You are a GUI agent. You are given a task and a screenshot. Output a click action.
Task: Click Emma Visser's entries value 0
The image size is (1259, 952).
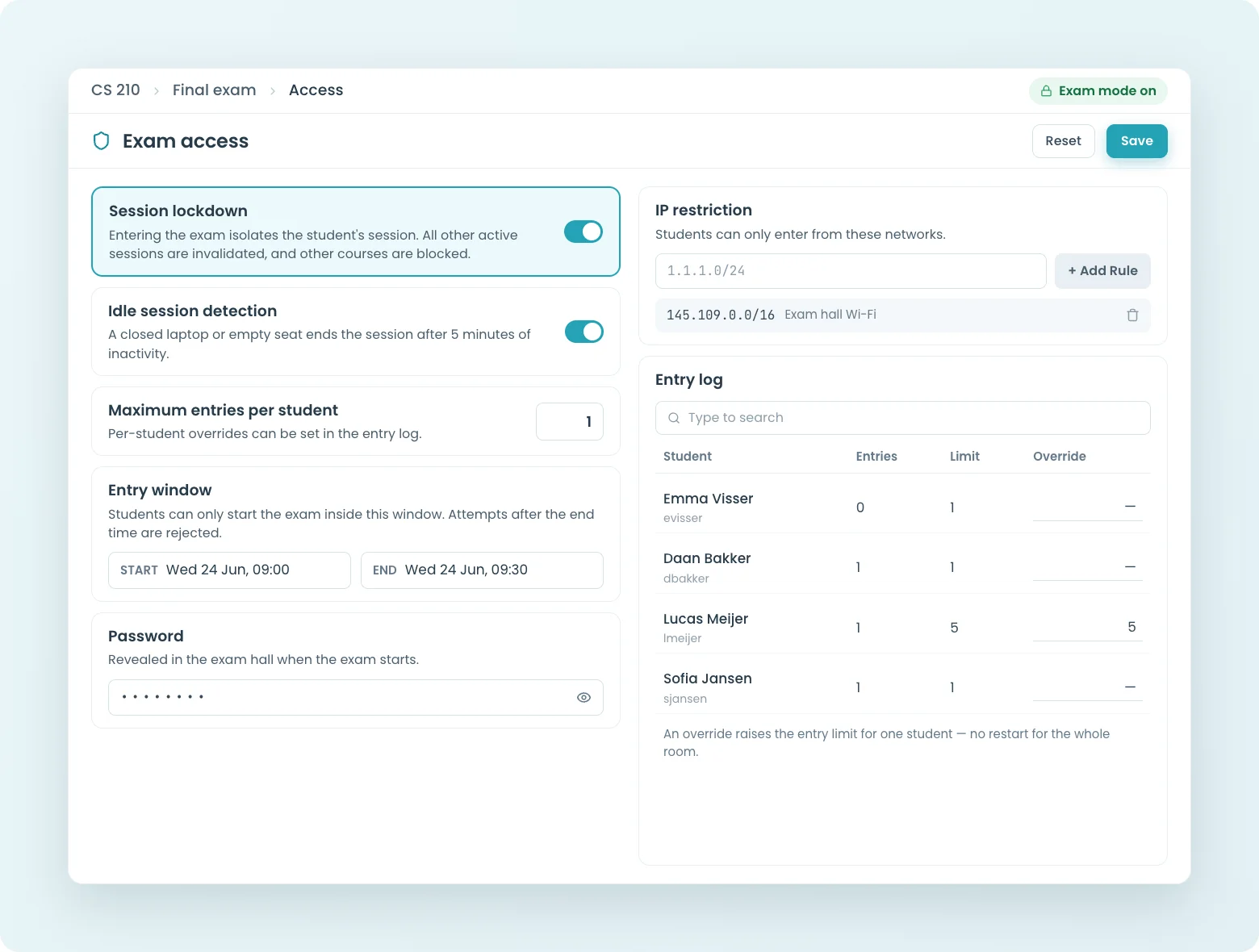click(860, 507)
